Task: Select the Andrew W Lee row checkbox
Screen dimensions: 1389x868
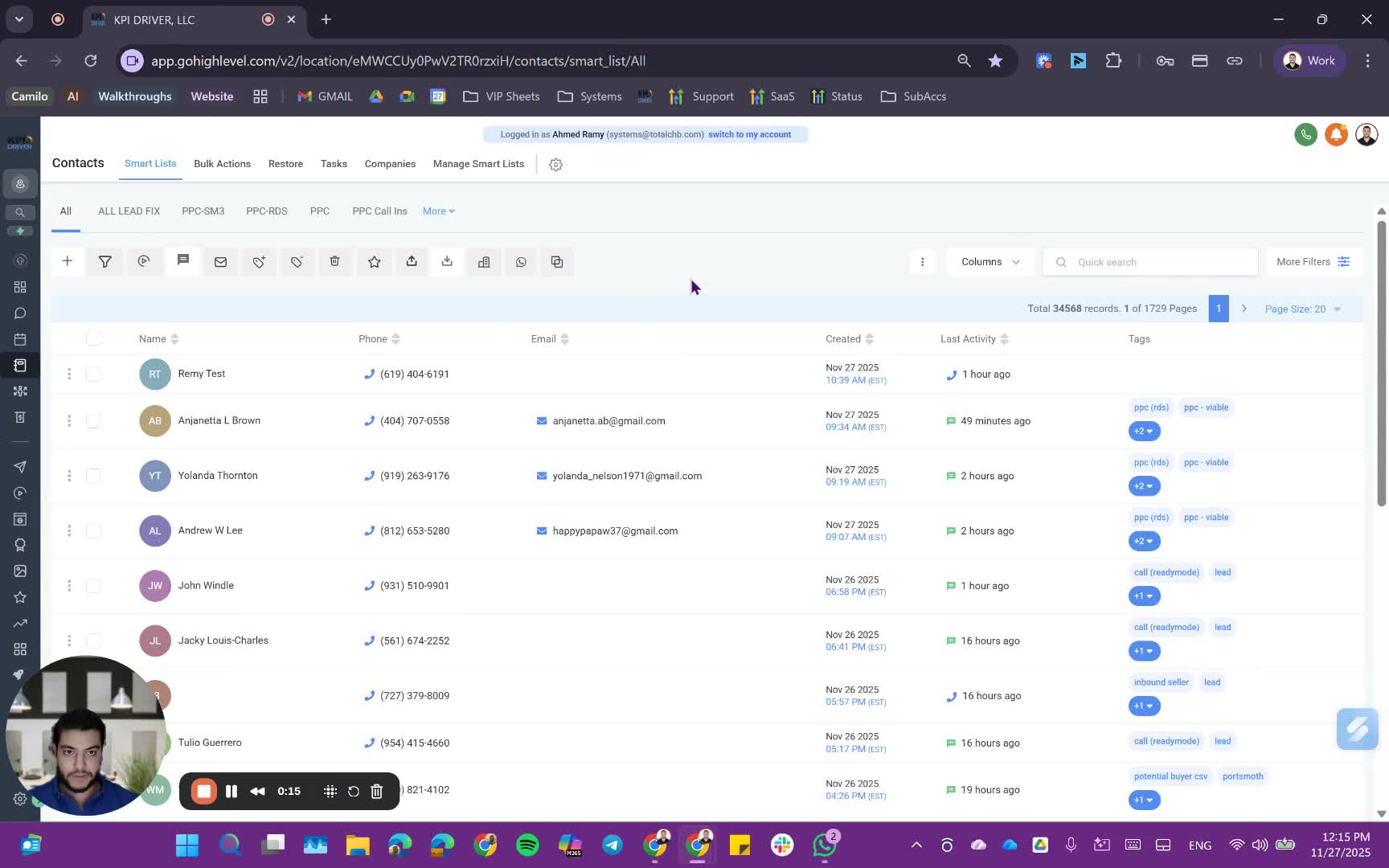Action: coord(94,530)
